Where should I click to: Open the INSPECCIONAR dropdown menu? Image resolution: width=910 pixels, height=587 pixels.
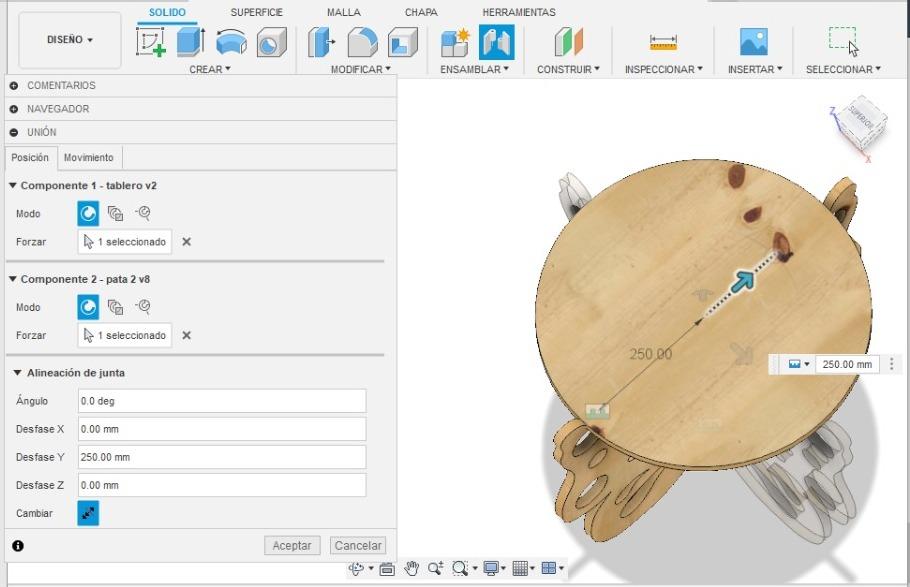point(663,69)
